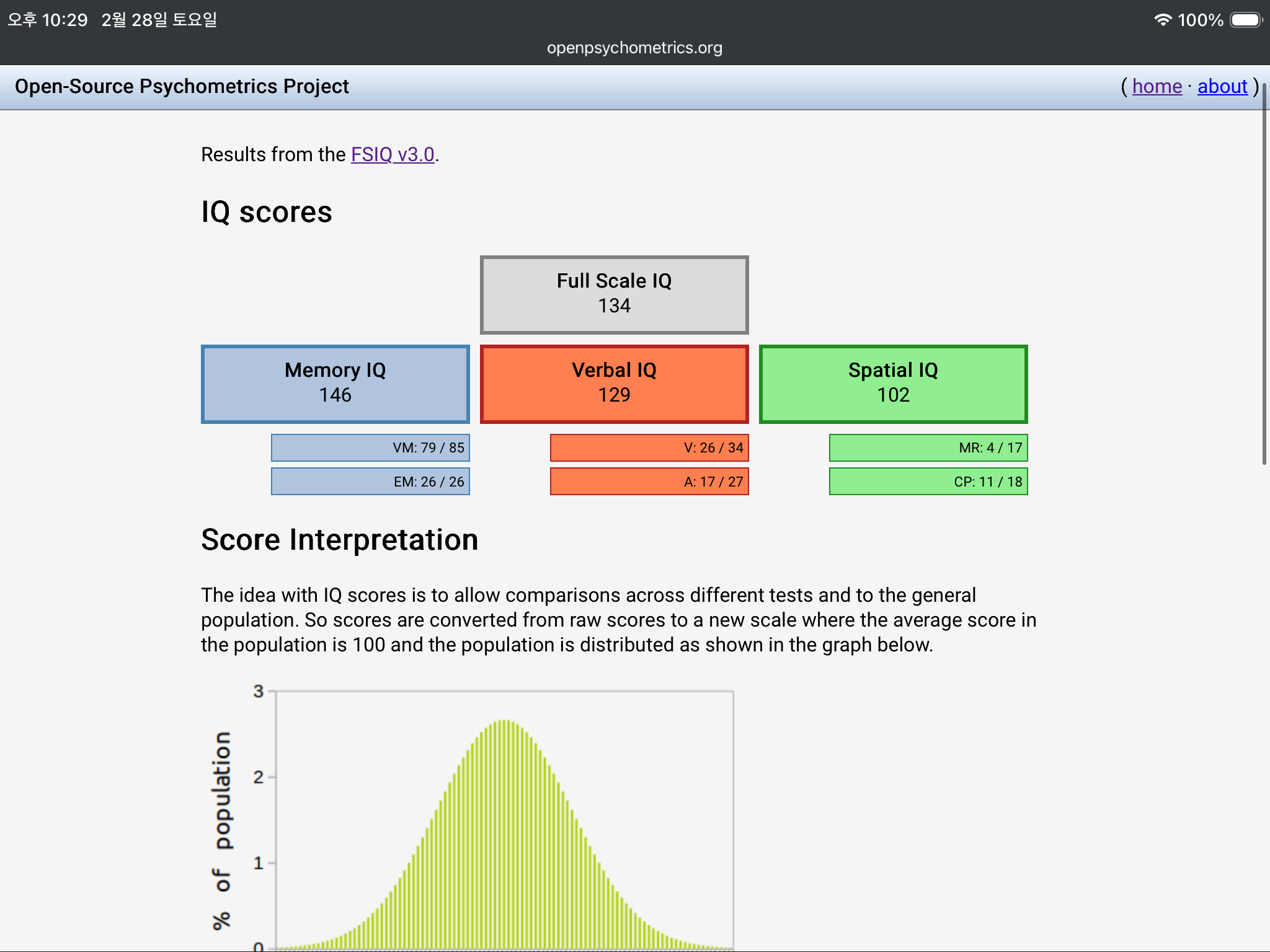1270x952 pixels.
Task: Select the Spatial IQ 102 box
Action: (893, 384)
